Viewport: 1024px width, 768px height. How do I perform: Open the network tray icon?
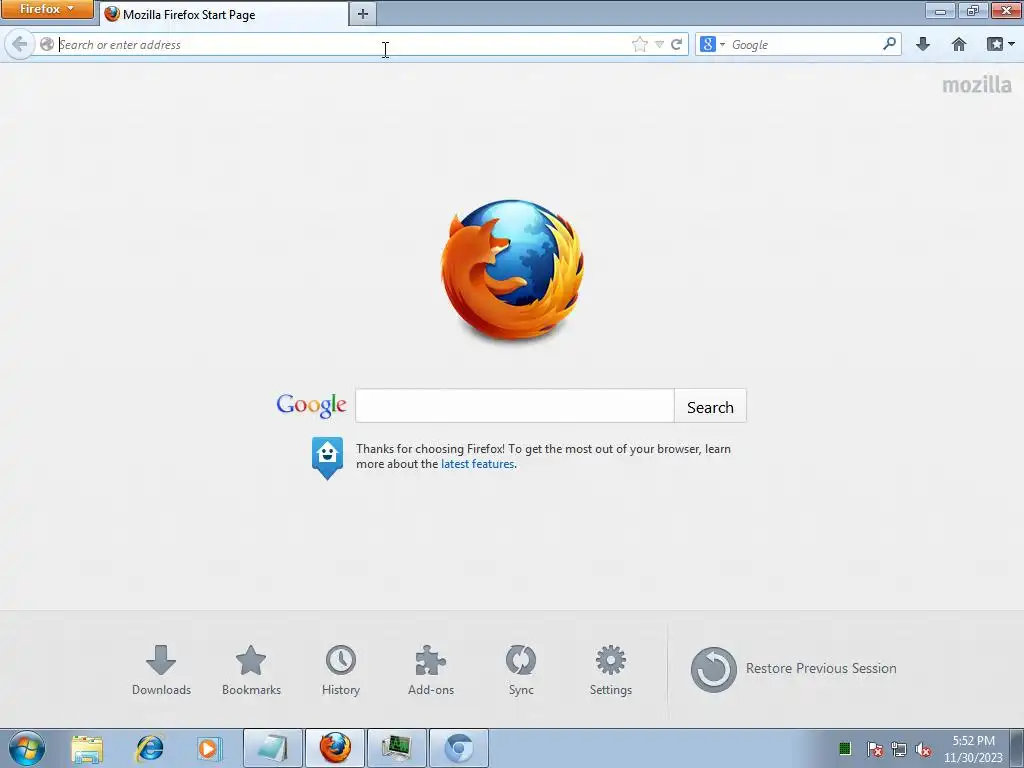(899, 749)
